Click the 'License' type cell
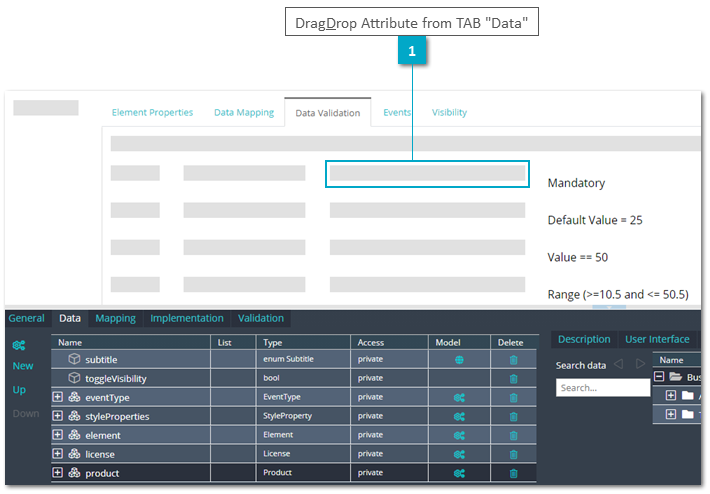This screenshot has height=494, width=710. coord(303,454)
